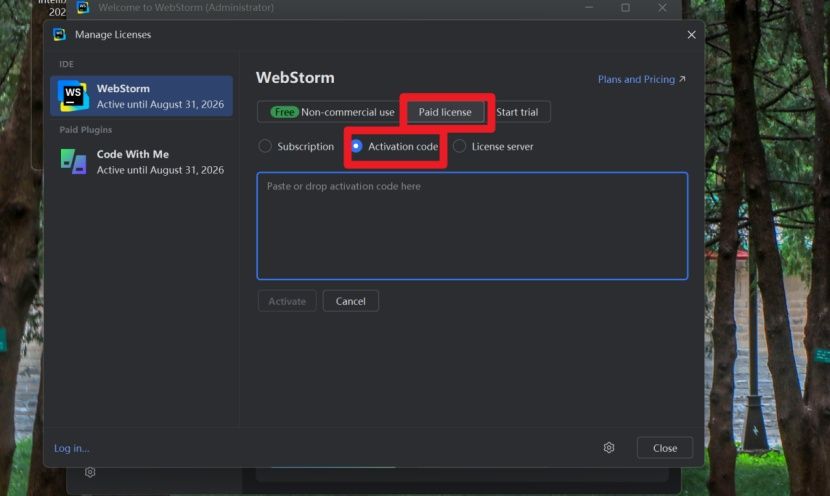Focus the activation code text area
Image resolution: width=830 pixels, height=496 pixels.
pyautogui.click(x=472, y=226)
